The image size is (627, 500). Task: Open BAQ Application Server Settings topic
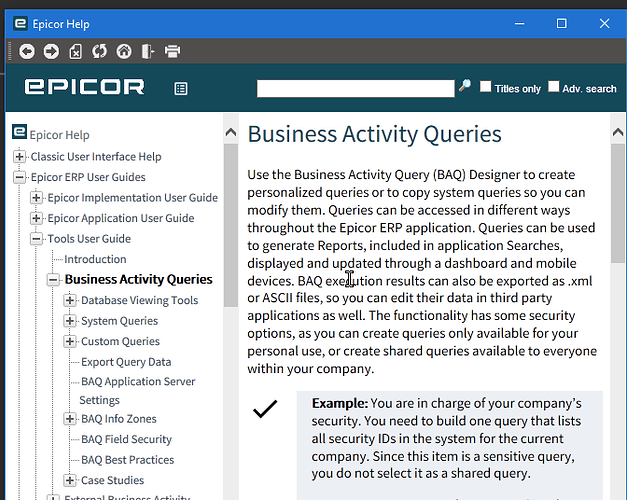pos(137,391)
